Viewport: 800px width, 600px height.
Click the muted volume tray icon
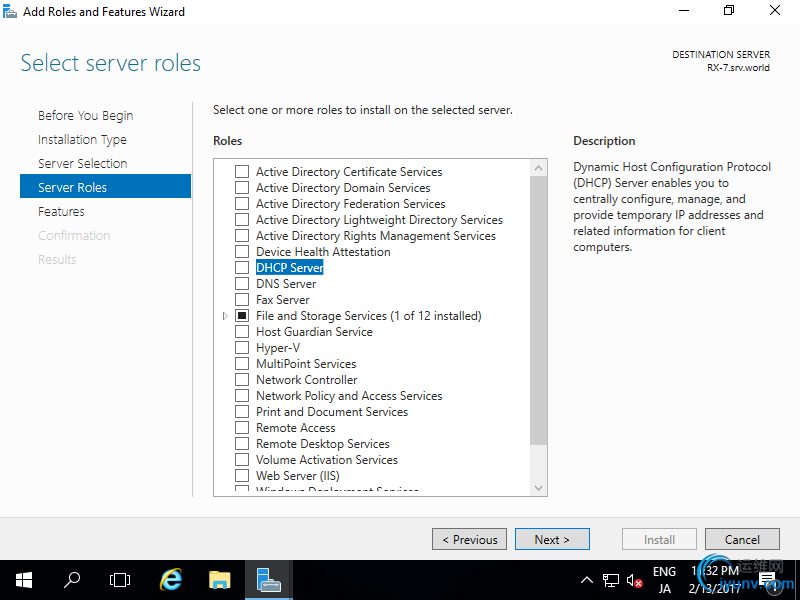click(634, 581)
